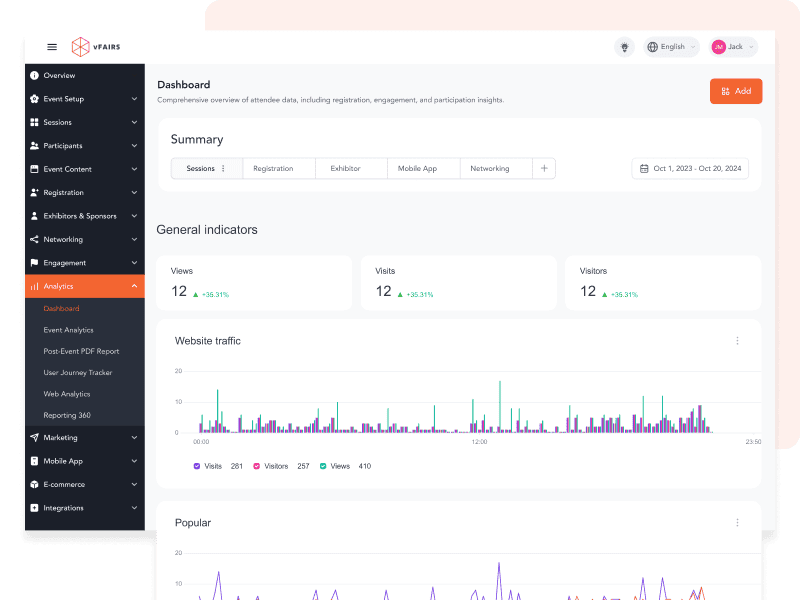This screenshot has width=800, height=600.
Task: Open the hamburger menu icon
Action: (x=52, y=47)
